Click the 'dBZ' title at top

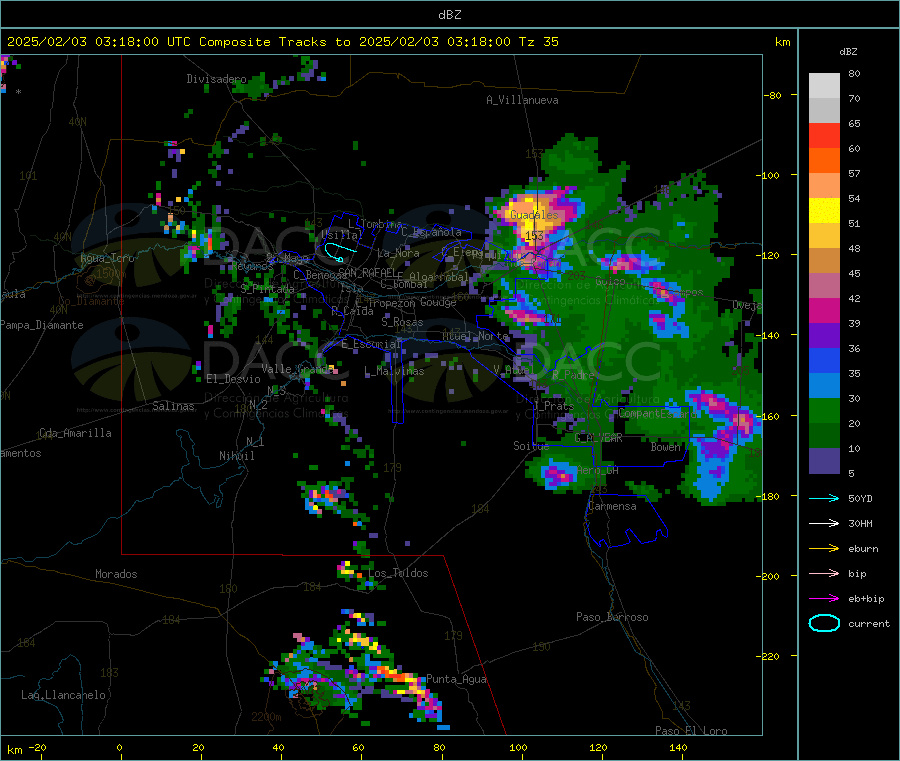point(449,15)
